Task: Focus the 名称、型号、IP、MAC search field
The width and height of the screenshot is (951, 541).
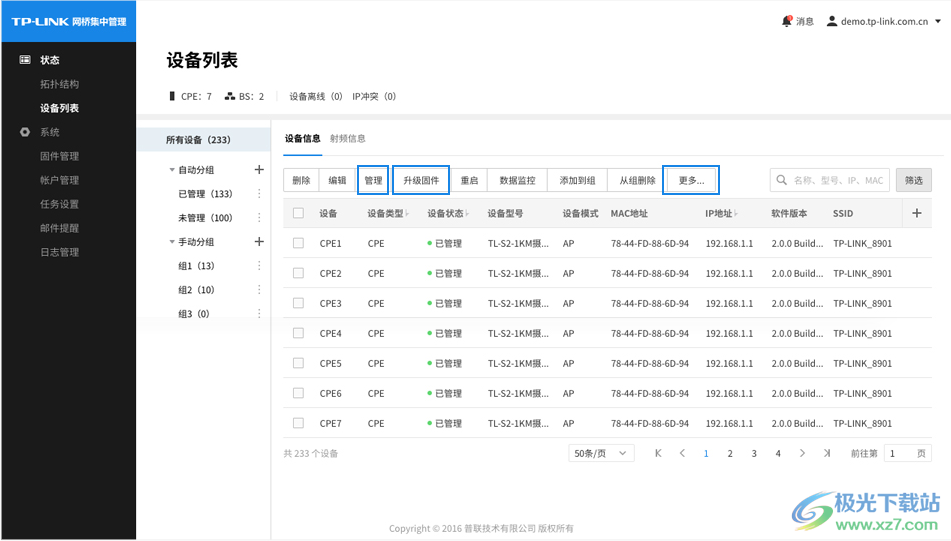Action: pos(830,180)
